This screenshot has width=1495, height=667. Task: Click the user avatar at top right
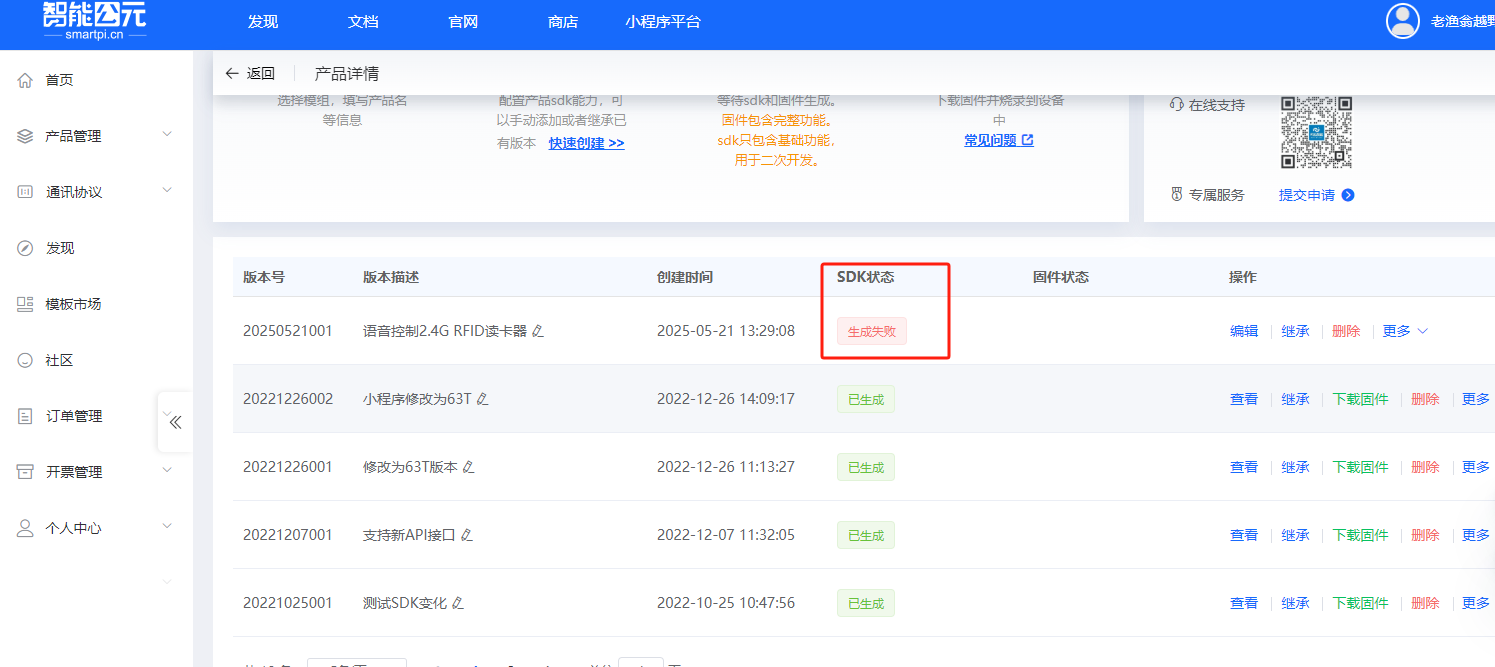[x=1402, y=20]
